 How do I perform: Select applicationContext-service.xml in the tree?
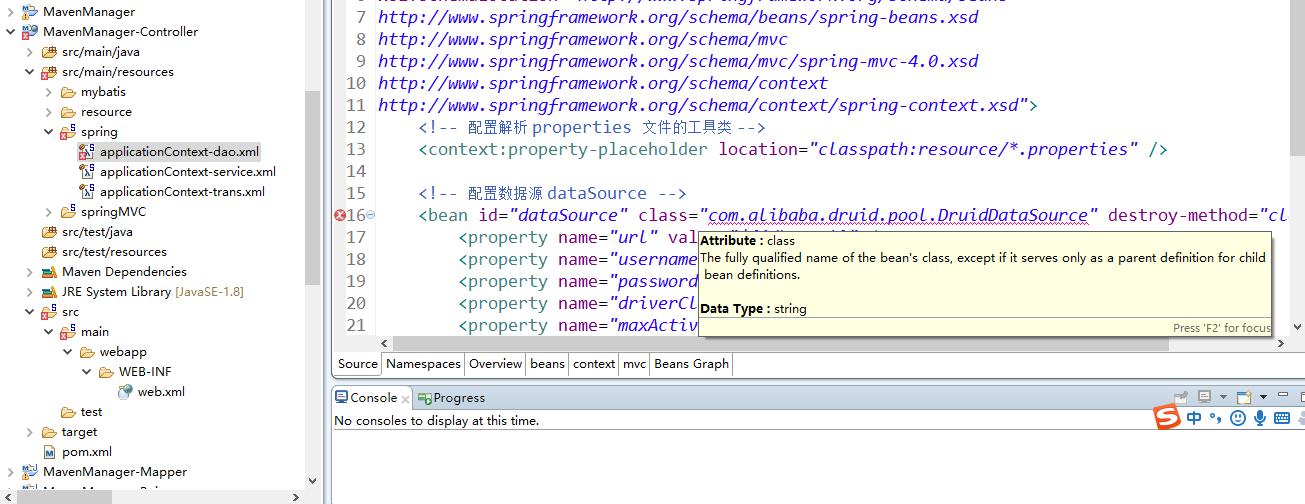click(188, 172)
